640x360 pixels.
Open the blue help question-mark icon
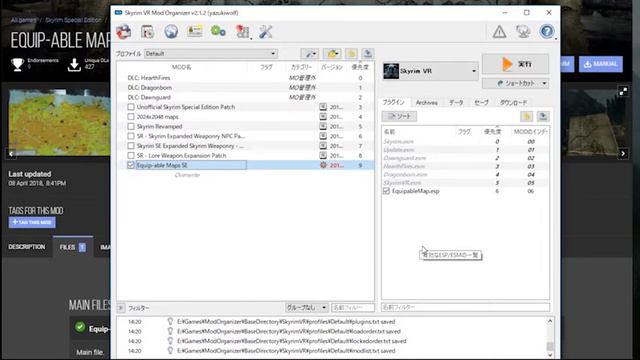(x=547, y=31)
